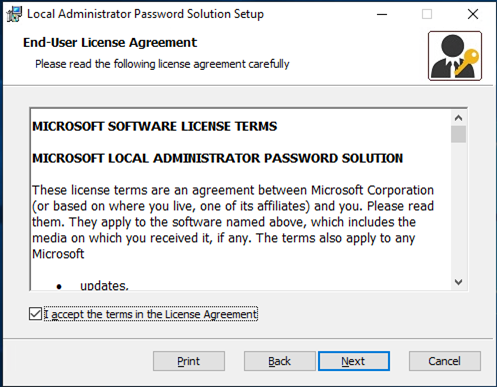Screen dimensions: 497x387
Task: Click the license scrollbar down arrow
Action: click(459, 282)
